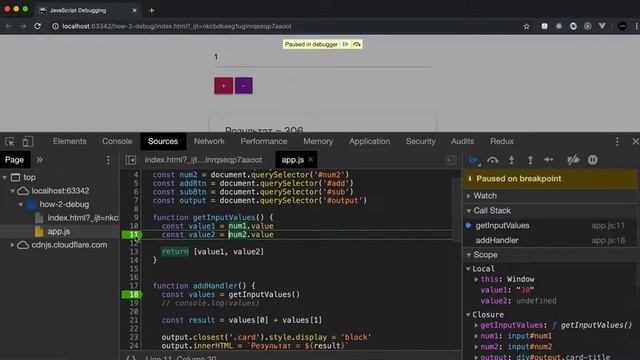640x360 pixels.
Task: Switch to Elements tab
Action: (x=69, y=141)
